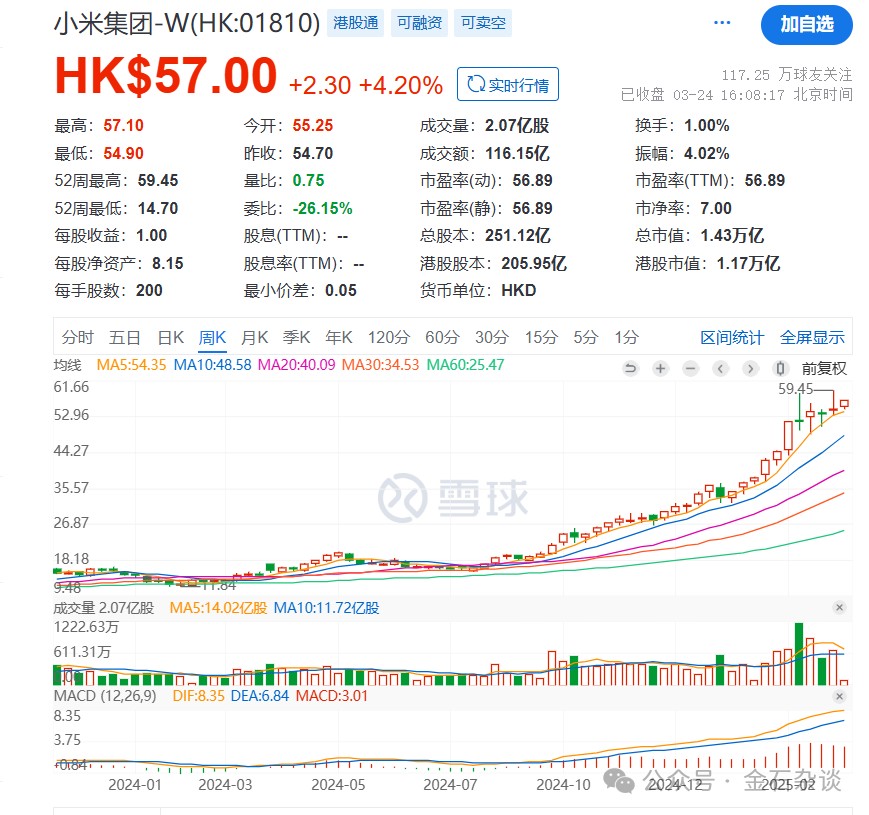Open the 月K chart tab

tap(254, 337)
